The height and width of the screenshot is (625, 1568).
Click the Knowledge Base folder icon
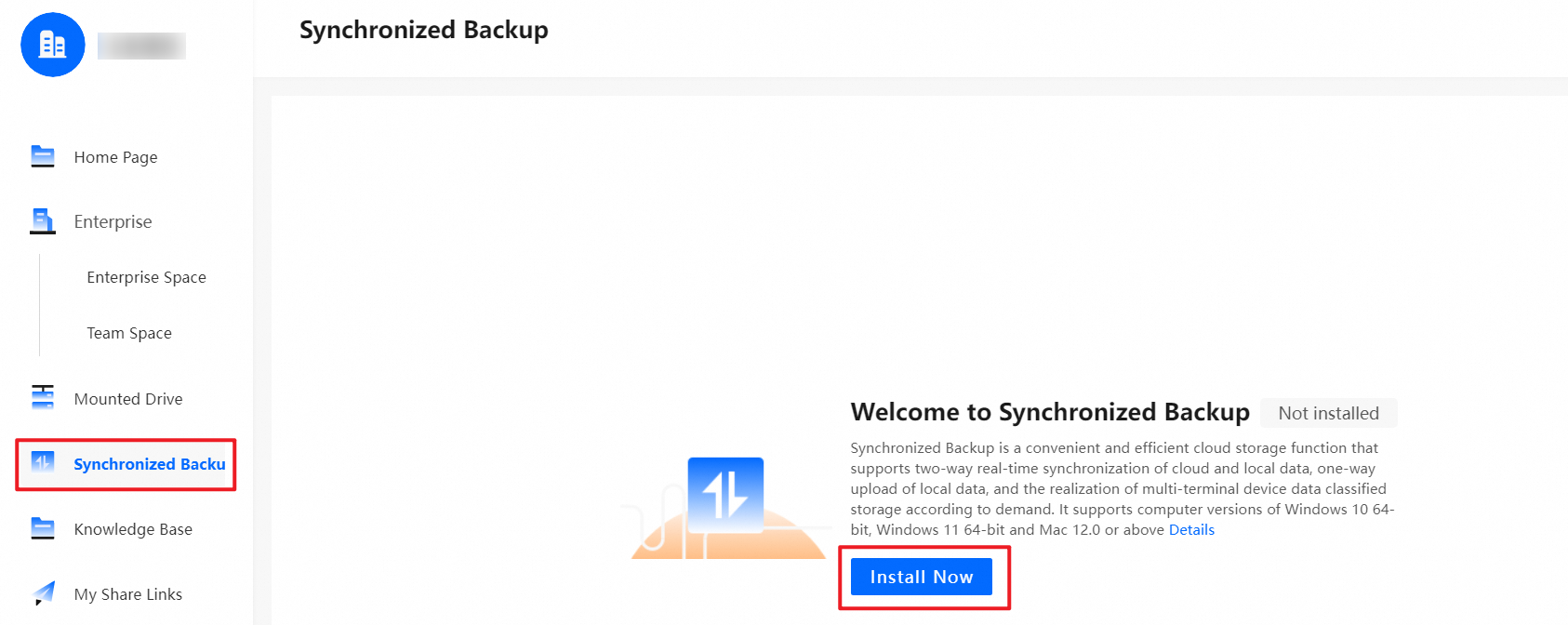point(43,528)
